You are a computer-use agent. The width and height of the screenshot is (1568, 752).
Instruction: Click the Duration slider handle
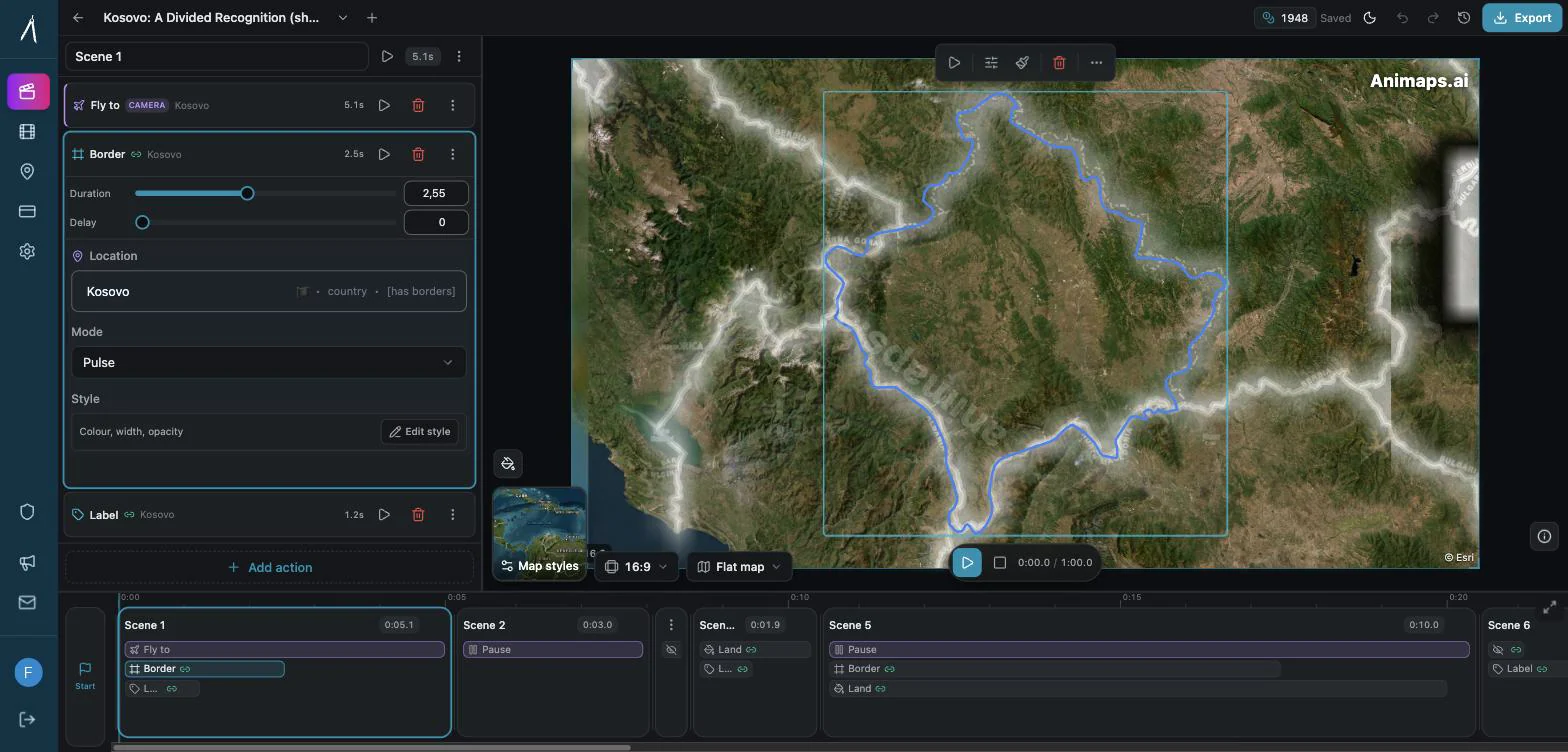247,193
